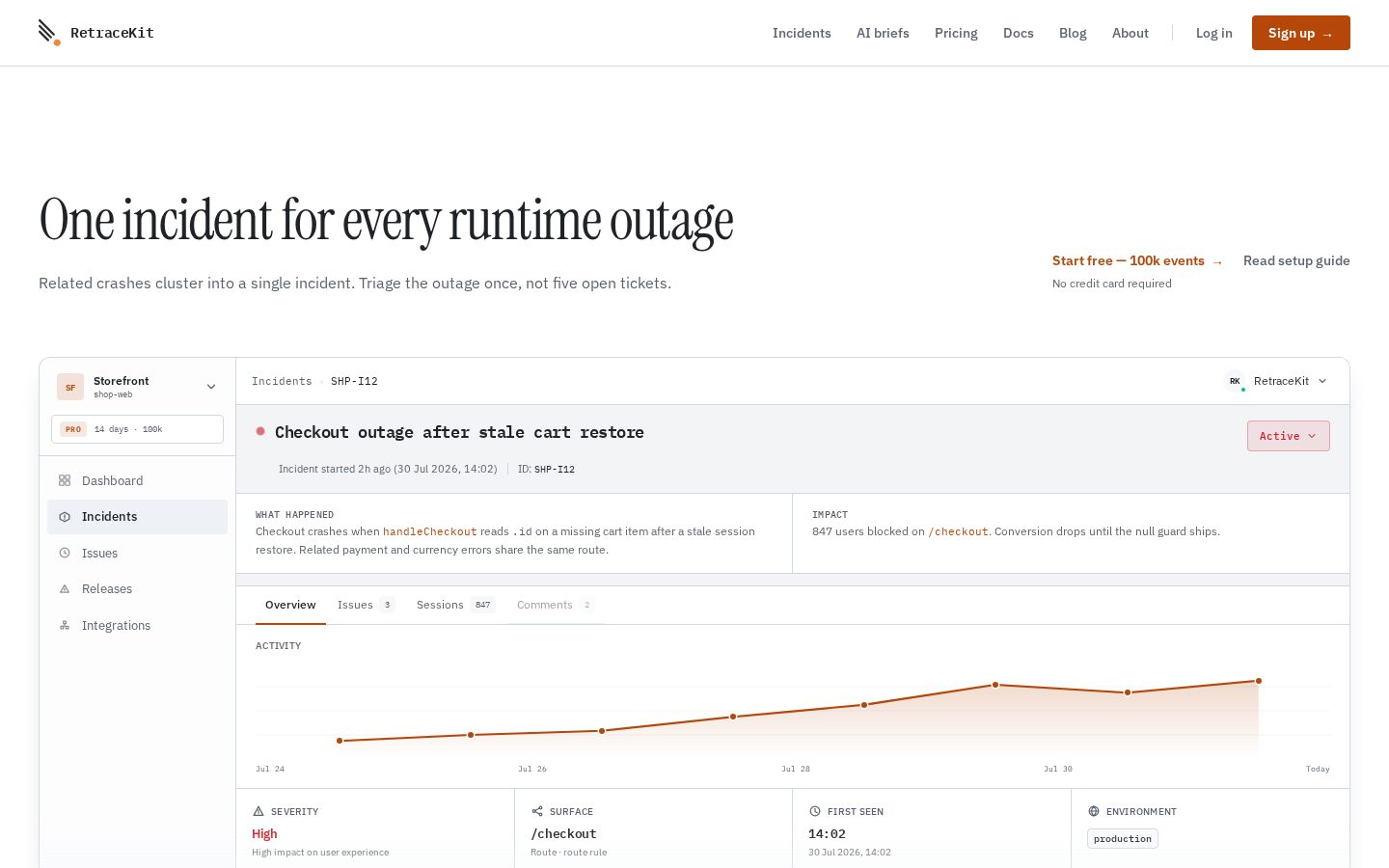
Task: Click Start free — 100k events
Action: click(x=1137, y=260)
